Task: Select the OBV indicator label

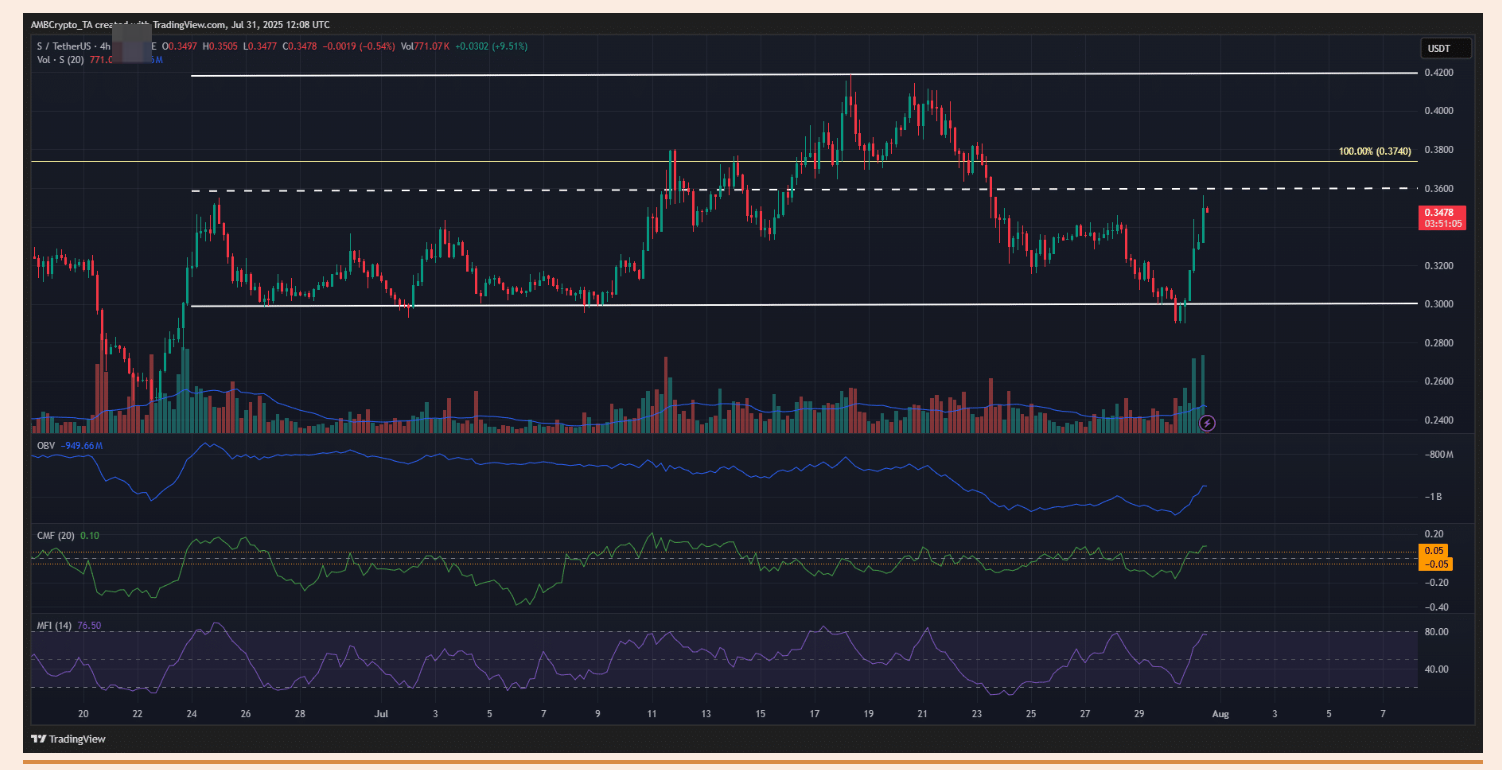Action: tap(44, 444)
